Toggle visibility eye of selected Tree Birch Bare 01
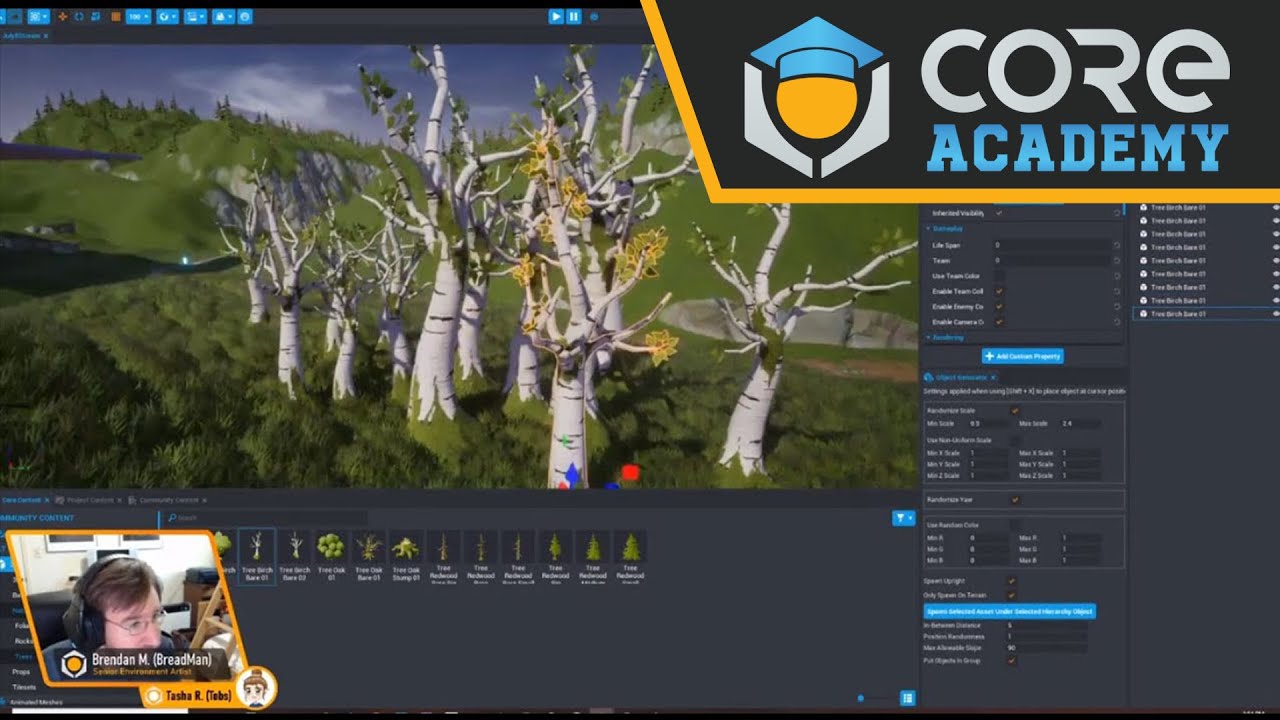 [1275, 314]
